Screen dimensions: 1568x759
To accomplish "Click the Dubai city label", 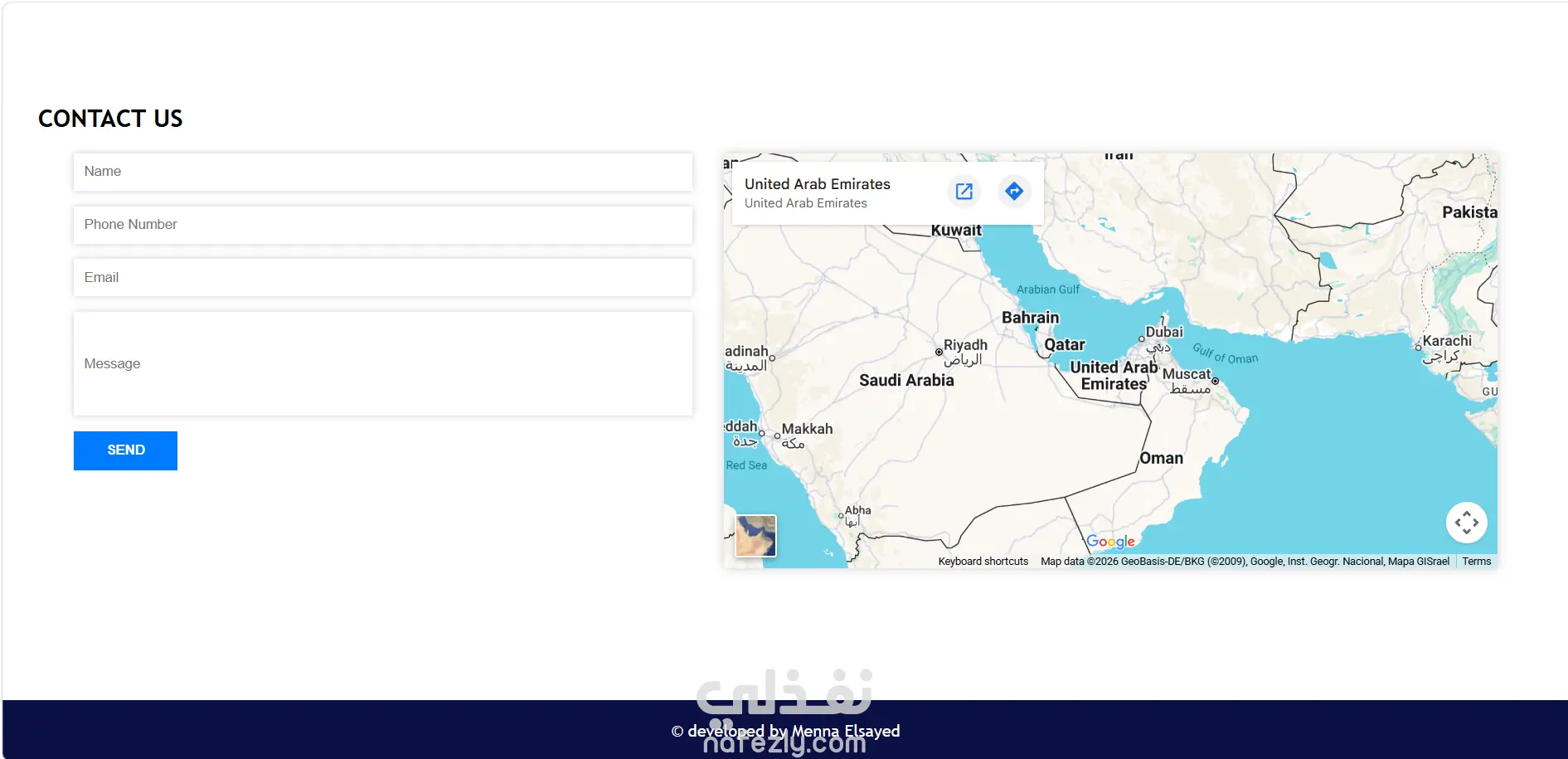I will coord(1163,333).
